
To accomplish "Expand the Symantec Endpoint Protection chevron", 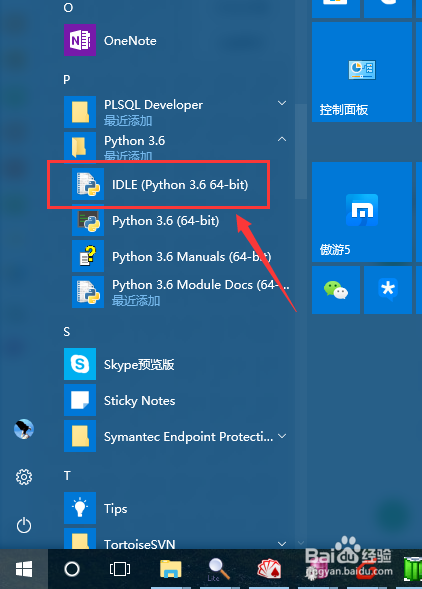I will [282, 436].
